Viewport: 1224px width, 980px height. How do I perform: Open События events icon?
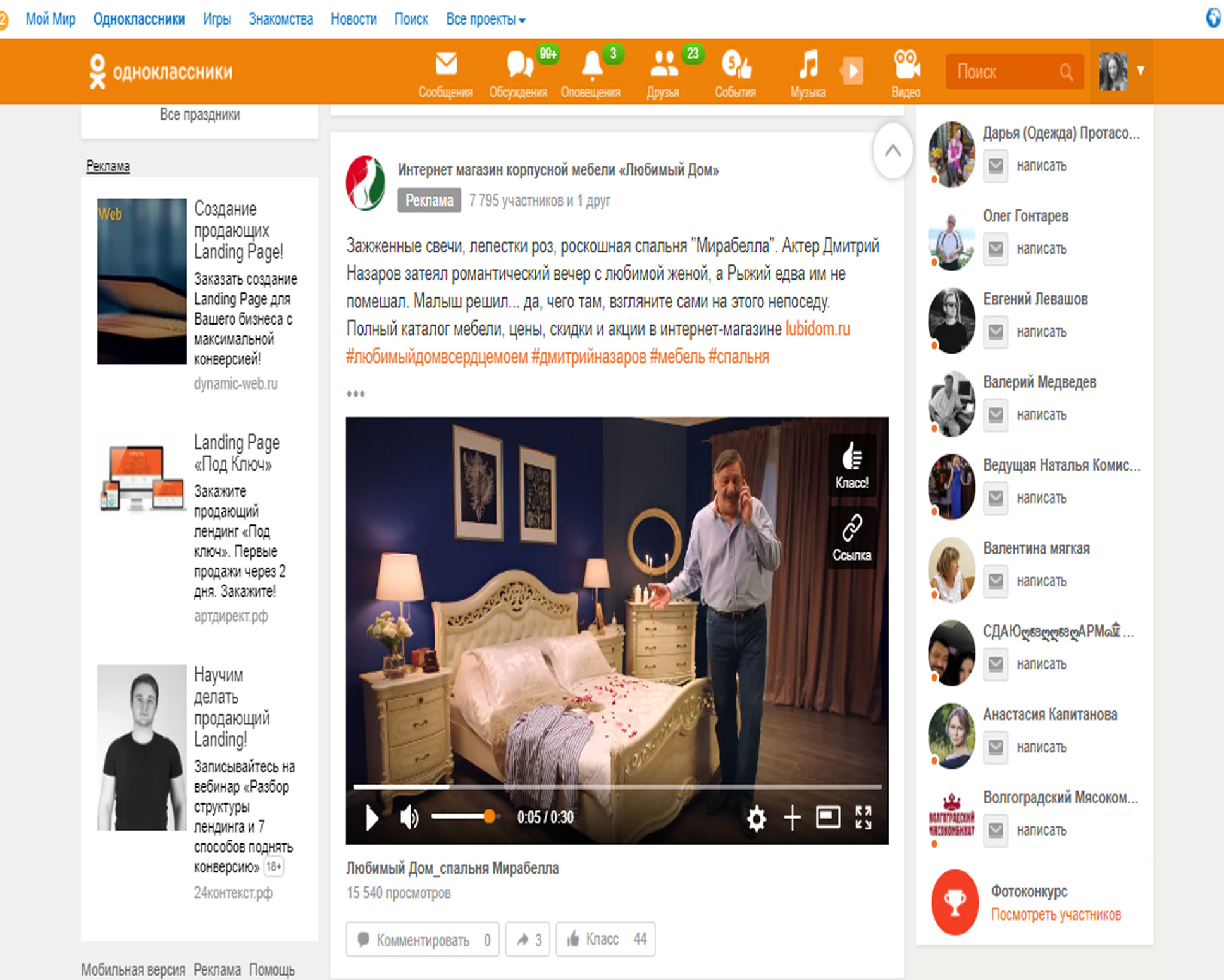(x=735, y=65)
